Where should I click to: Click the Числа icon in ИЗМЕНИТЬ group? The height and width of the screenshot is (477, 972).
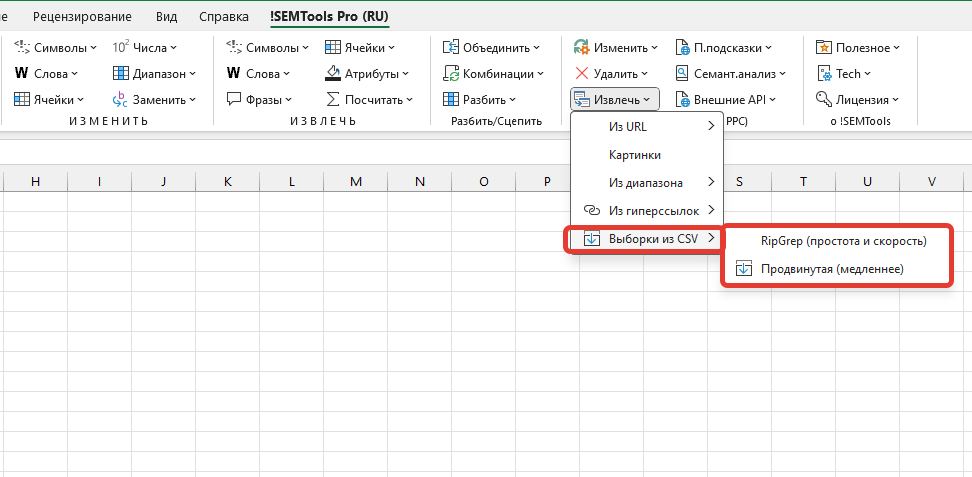click(x=121, y=47)
